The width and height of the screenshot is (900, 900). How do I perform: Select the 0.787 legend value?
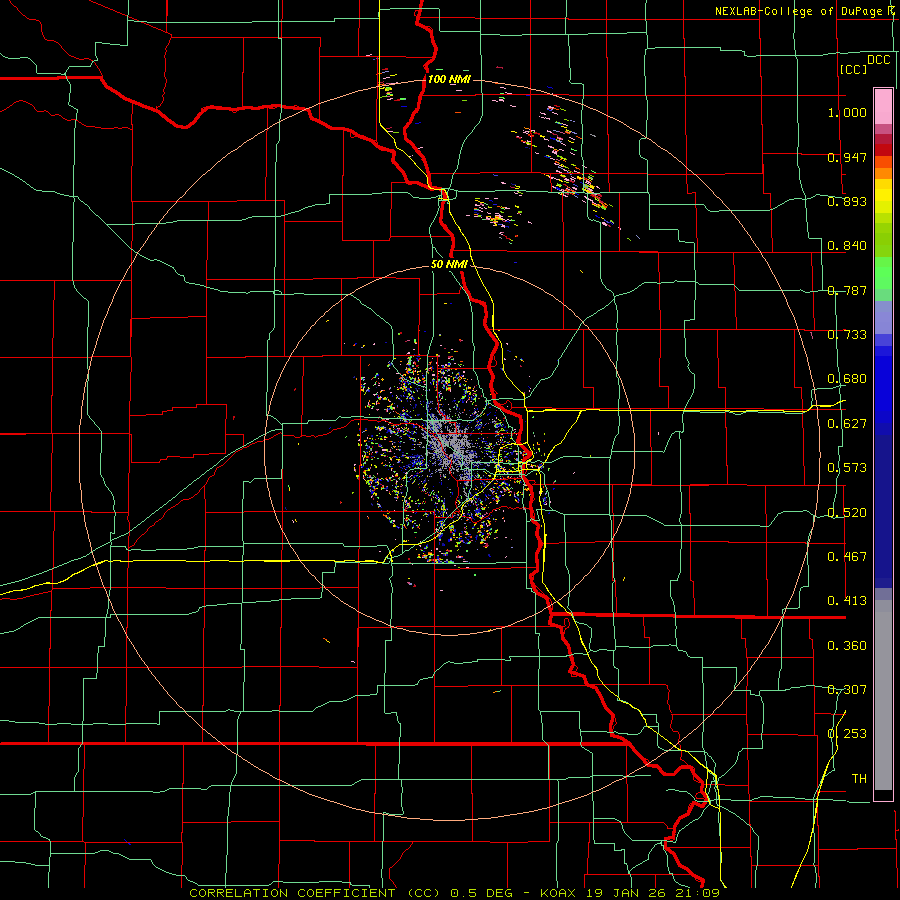(x=847, y=290)
